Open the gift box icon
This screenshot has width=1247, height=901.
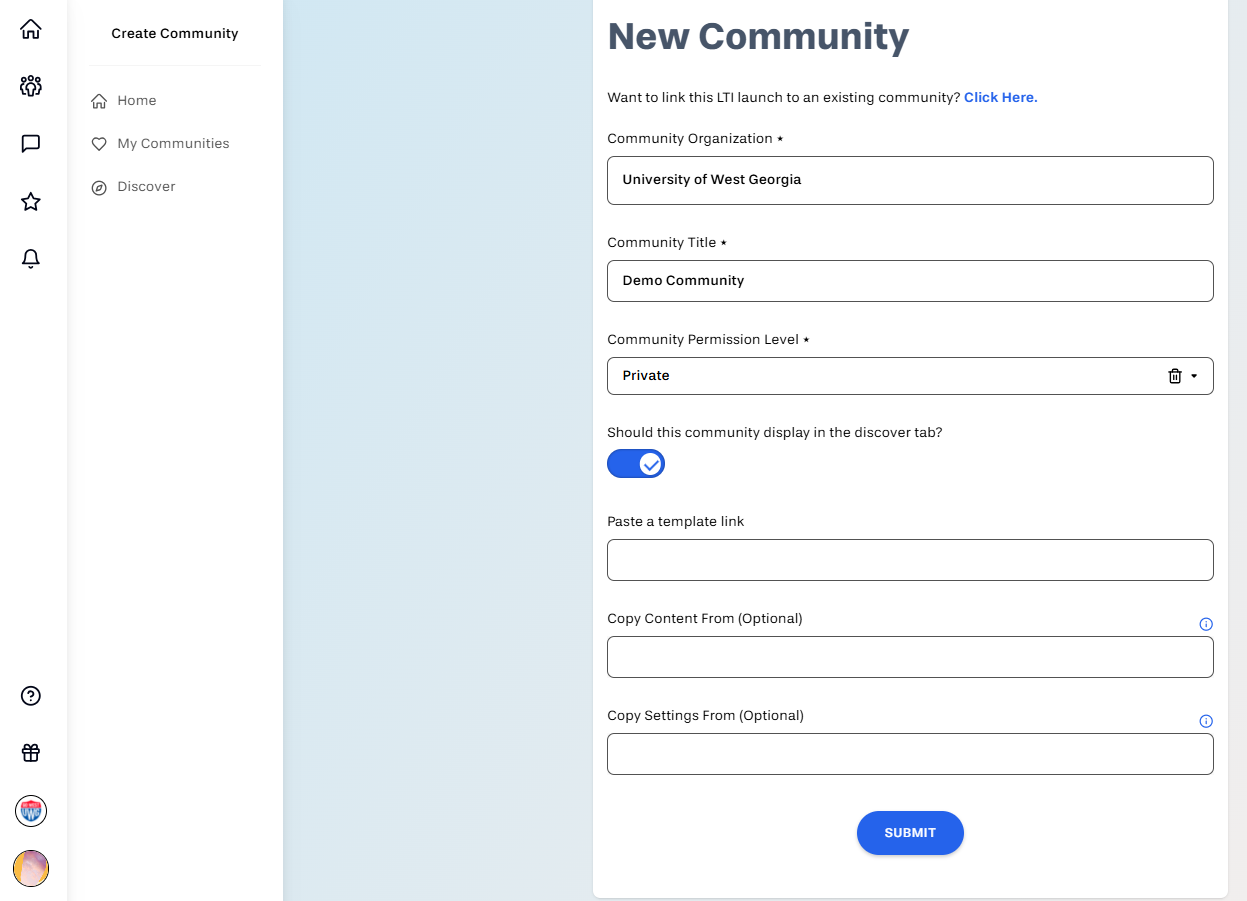click(x=31, y=753)
